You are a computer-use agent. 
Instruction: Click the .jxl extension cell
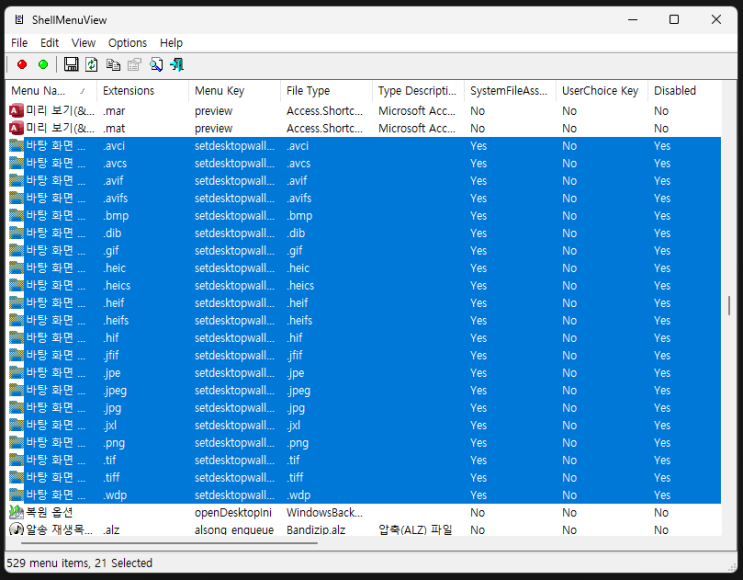coord(109,425)
